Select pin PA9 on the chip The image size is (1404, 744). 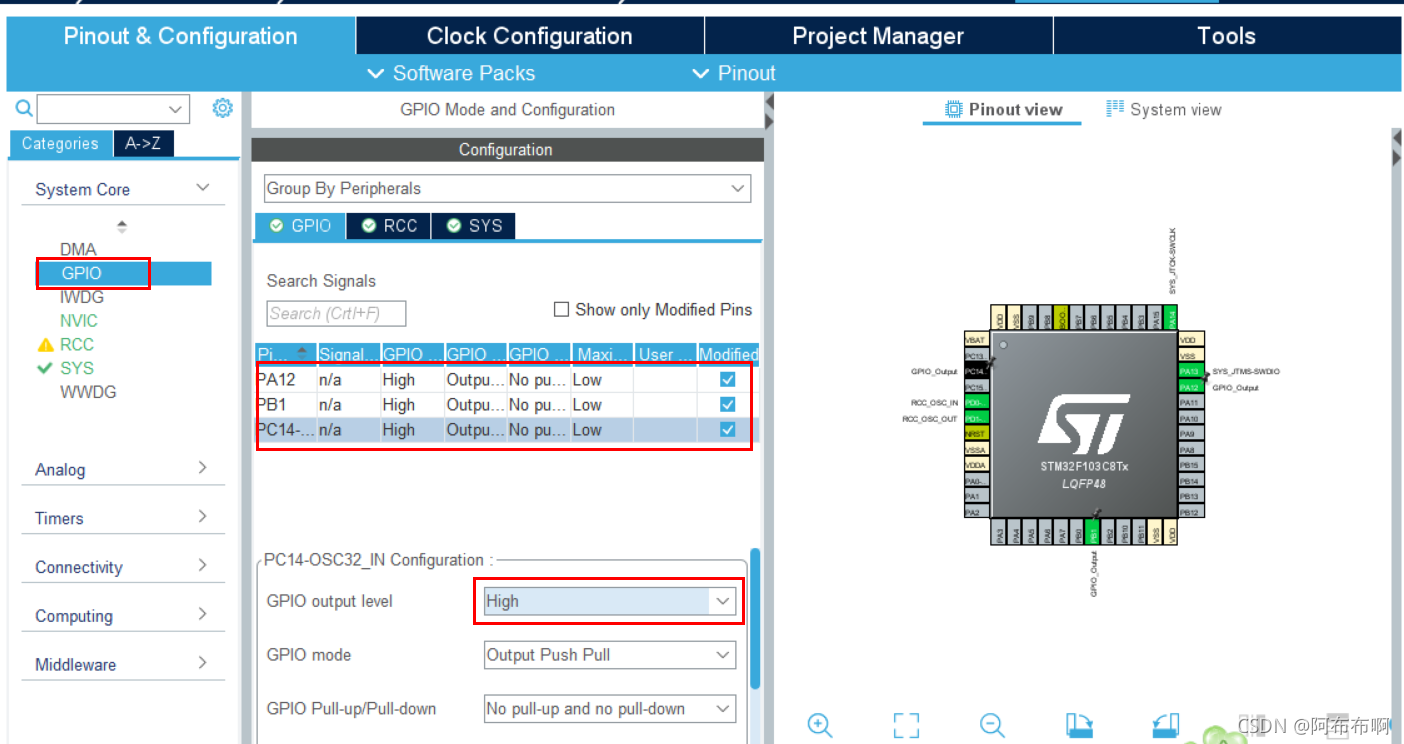pyautogui.click(x=1191, y=434)
